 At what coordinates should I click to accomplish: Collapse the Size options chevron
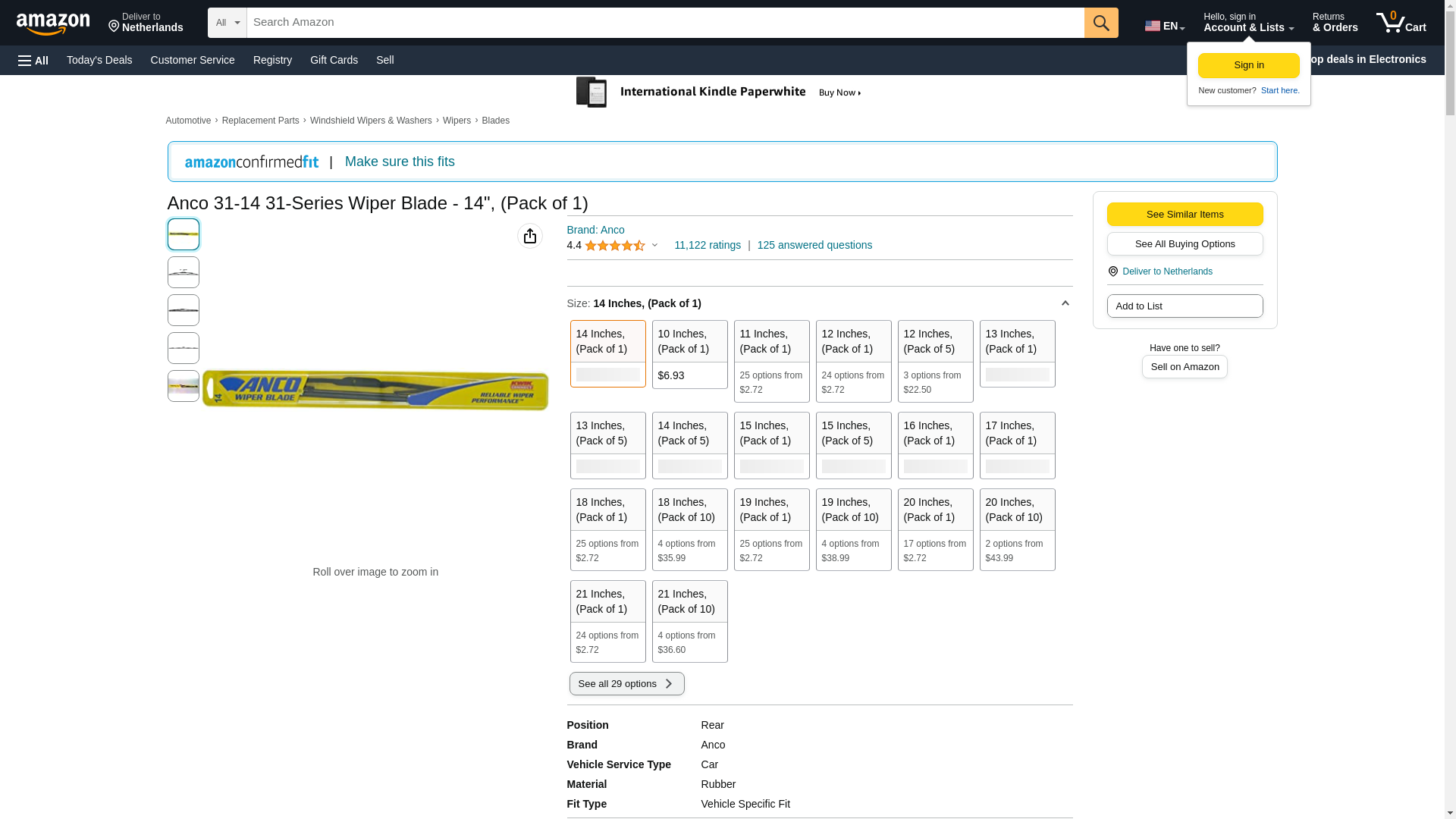click(1065, 303)
